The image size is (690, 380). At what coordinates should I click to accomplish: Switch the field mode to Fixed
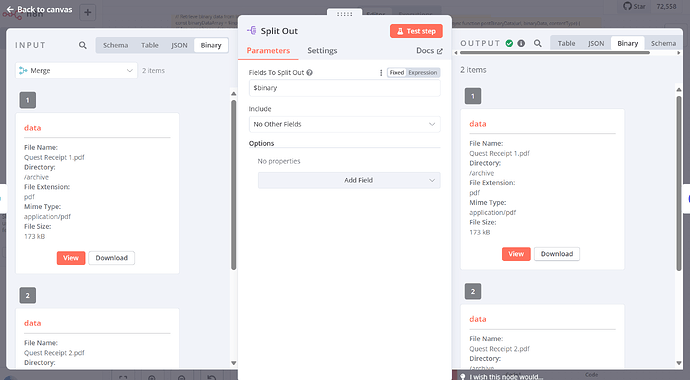(397, 73)
